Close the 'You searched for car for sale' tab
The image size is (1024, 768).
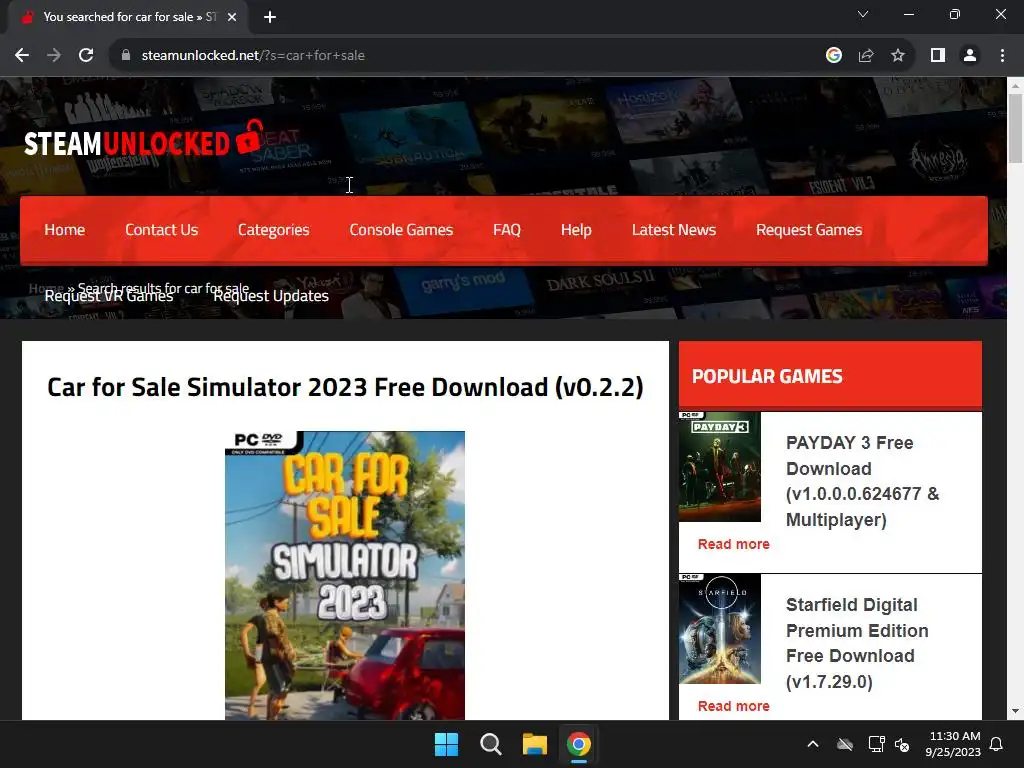pos(232,17)
